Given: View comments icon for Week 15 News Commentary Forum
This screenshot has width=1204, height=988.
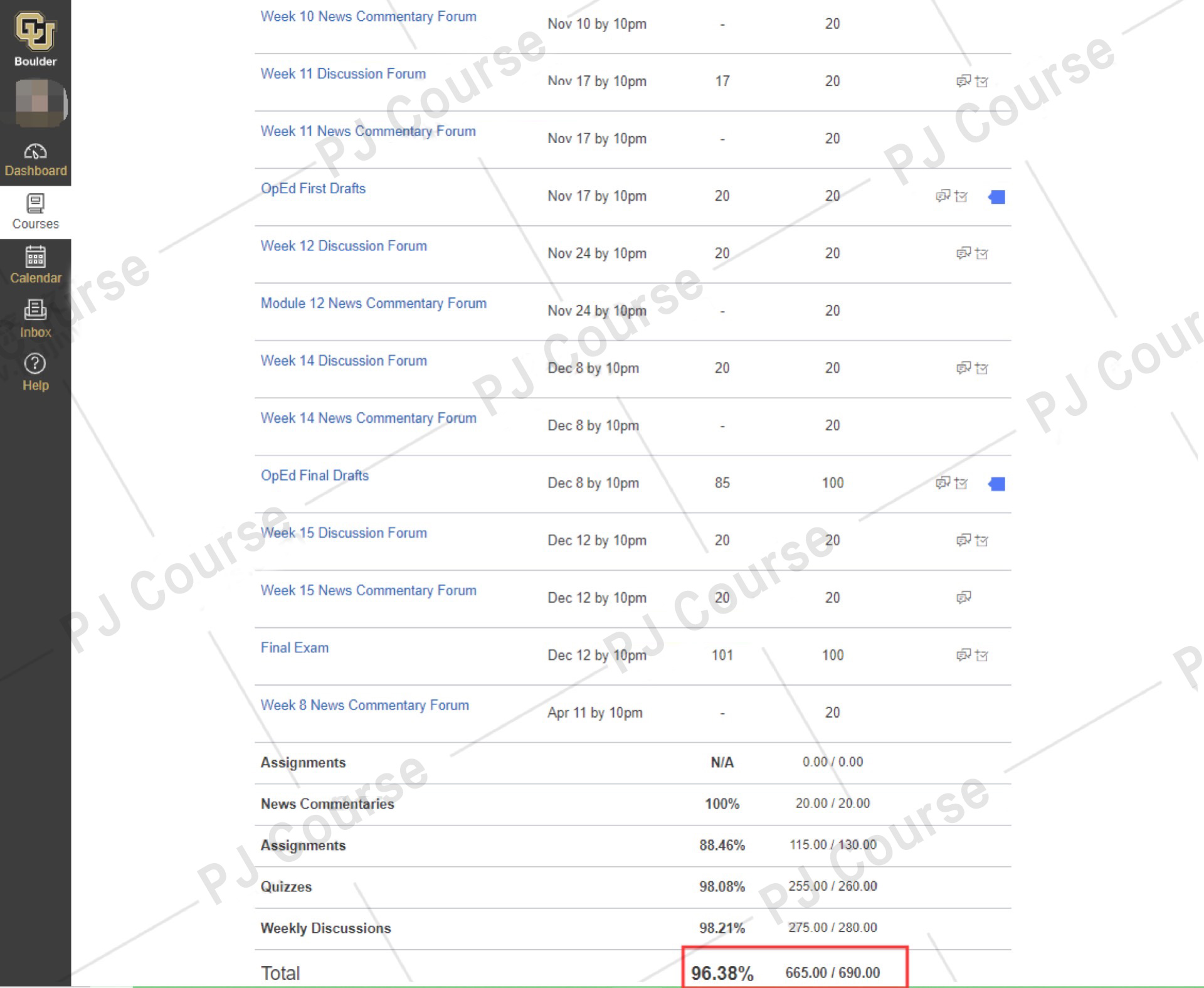Looking at the screenshot, I should coord(963,597).
